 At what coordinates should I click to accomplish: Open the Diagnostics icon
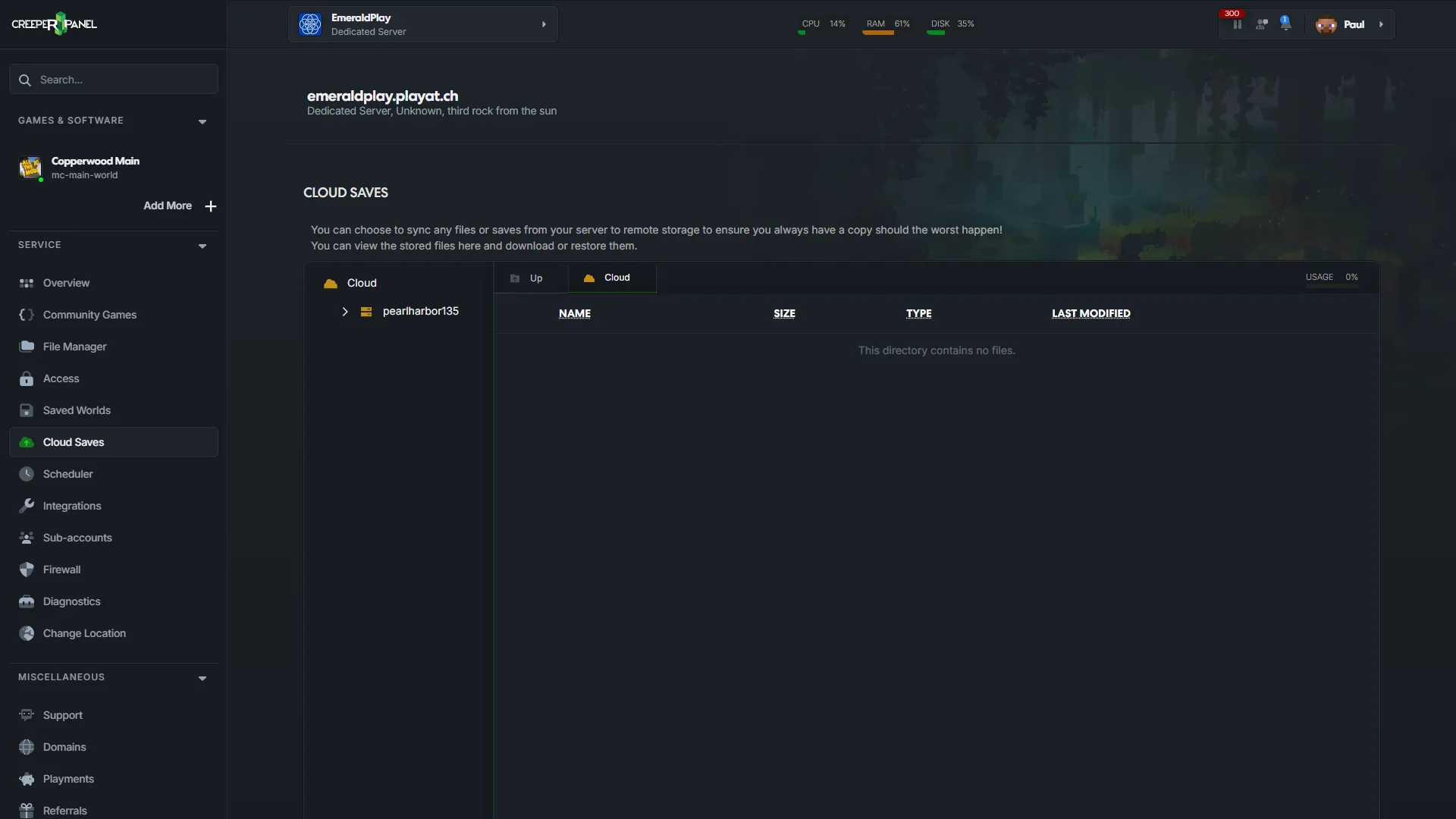[27, 601]
